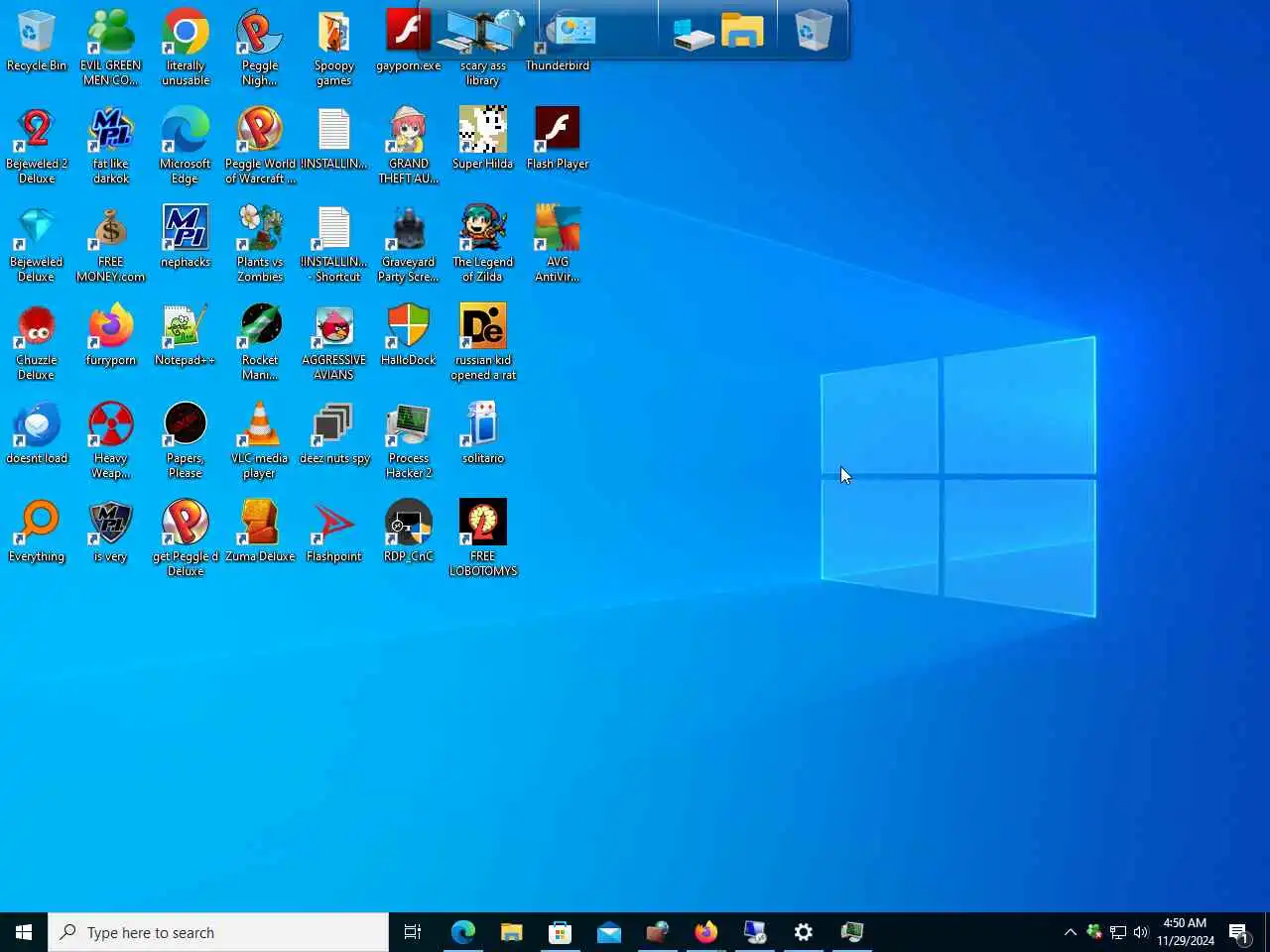
Task: Open Peggle World of Warcraft shortcut
Action: [260, 145]
